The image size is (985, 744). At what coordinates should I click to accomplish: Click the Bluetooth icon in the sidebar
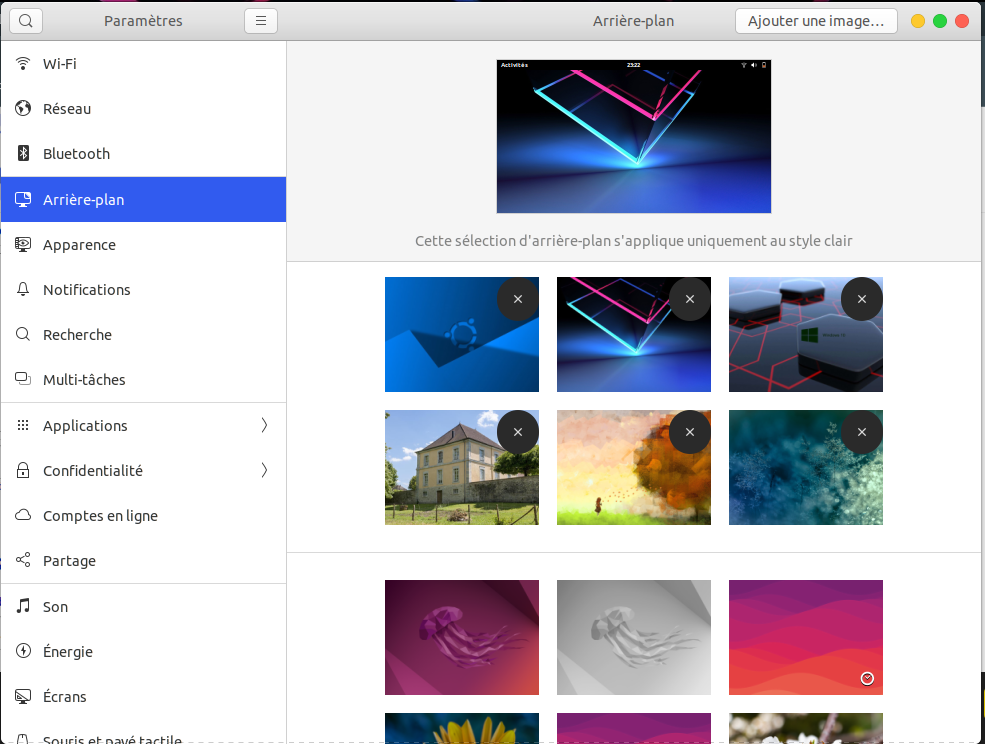[x=23, y=153]
